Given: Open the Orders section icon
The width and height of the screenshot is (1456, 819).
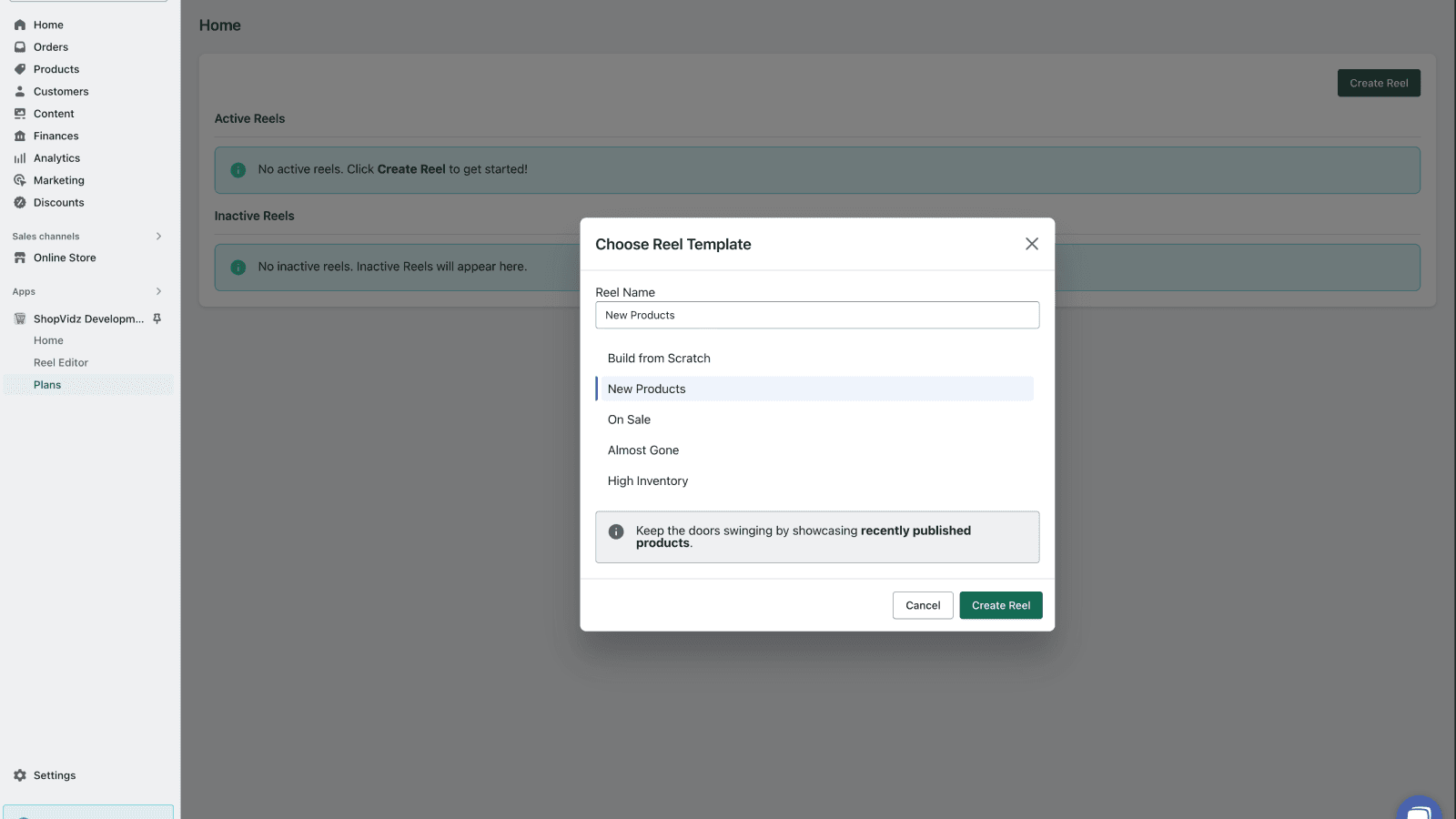Looking at the screenshot, I should point(20,46).
